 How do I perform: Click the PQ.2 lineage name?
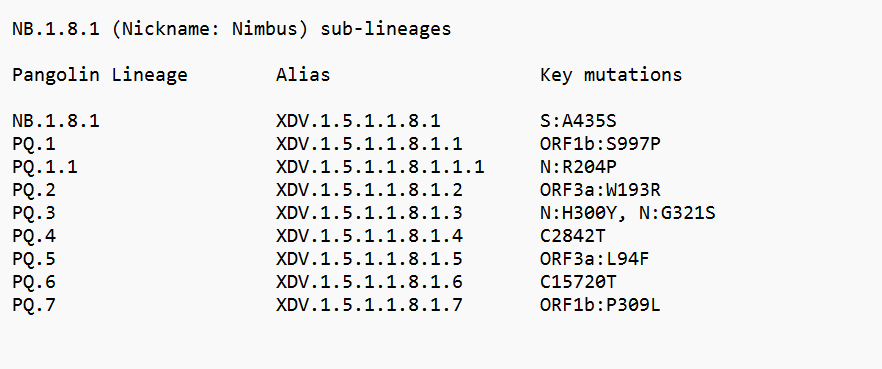[34, 190]
